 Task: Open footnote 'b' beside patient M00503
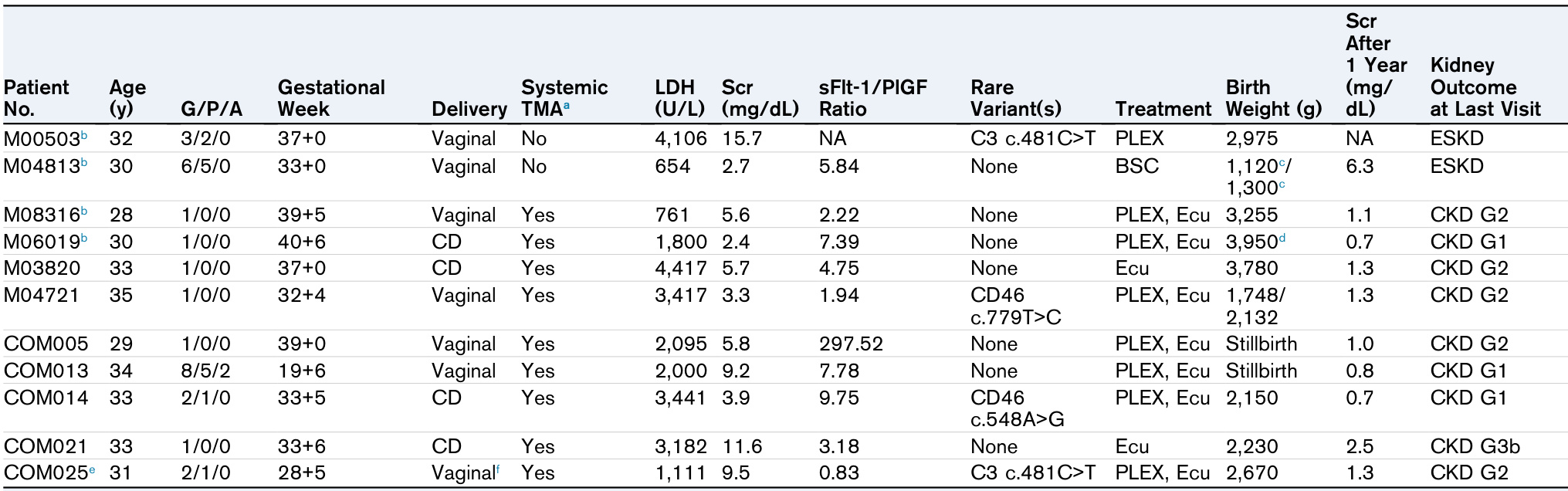click(x=84, y=136)
